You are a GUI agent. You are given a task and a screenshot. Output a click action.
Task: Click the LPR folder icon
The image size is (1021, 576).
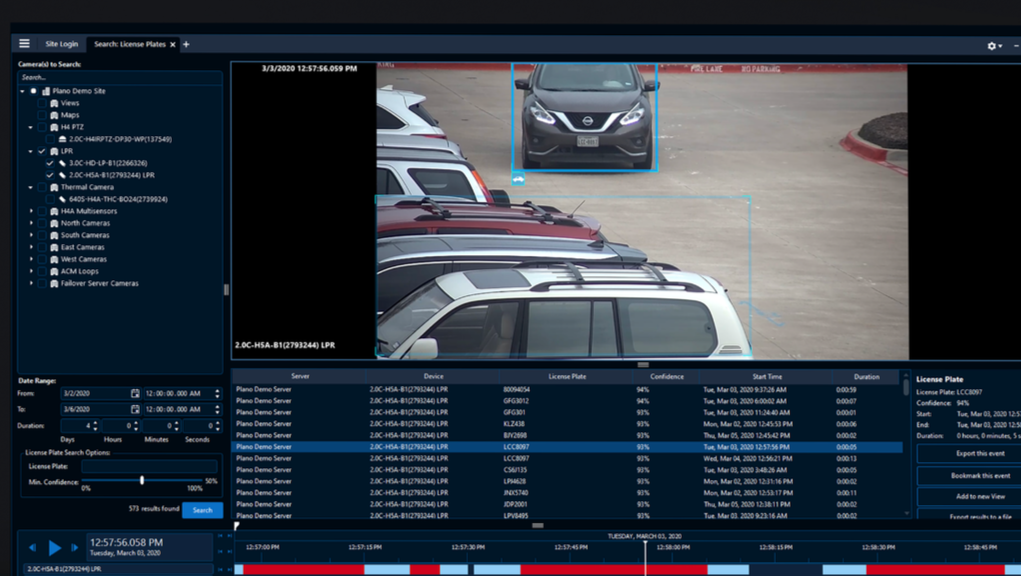tap(55, 151)
